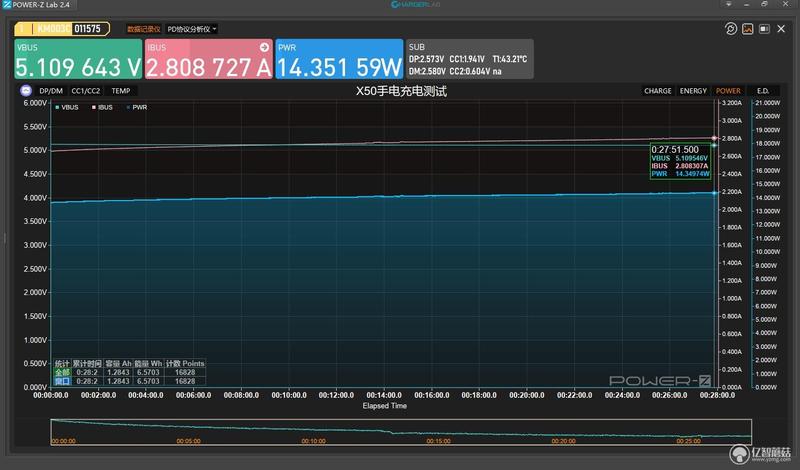Image resolution: width=800 pixels, height=470 pixels.
Task: Click the IBUS cursor marker at chart end
Action: click(x=714, y=138)
